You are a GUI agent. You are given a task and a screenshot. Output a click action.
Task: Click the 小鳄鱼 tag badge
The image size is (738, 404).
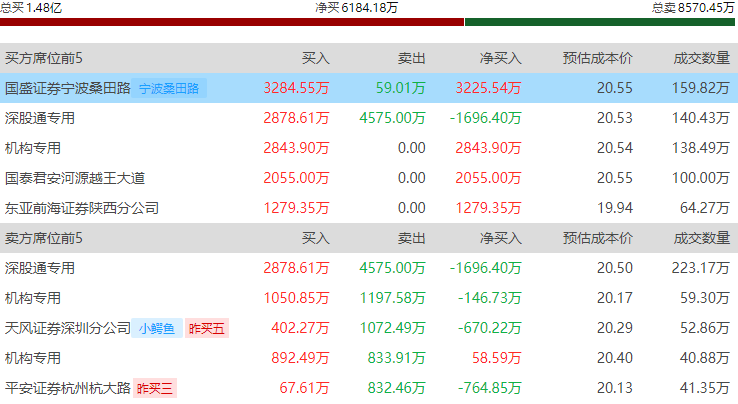pyautogui.click(x=157, y=327)
